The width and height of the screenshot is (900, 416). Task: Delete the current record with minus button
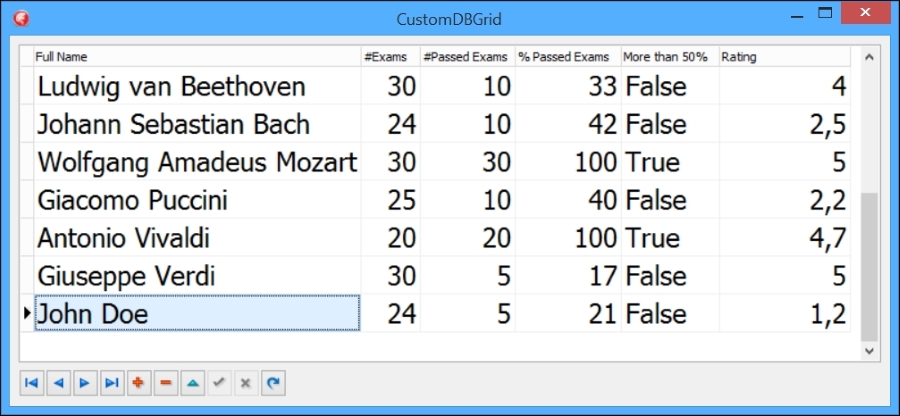(x=166, y=382)
